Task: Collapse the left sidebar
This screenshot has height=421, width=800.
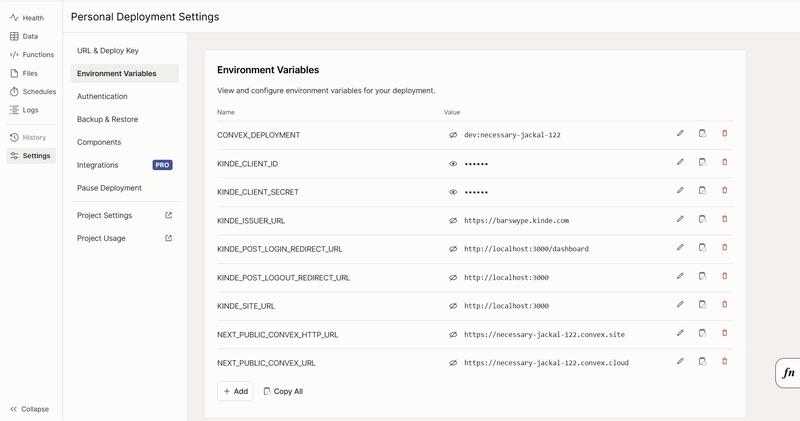Action: coord(30,409)
